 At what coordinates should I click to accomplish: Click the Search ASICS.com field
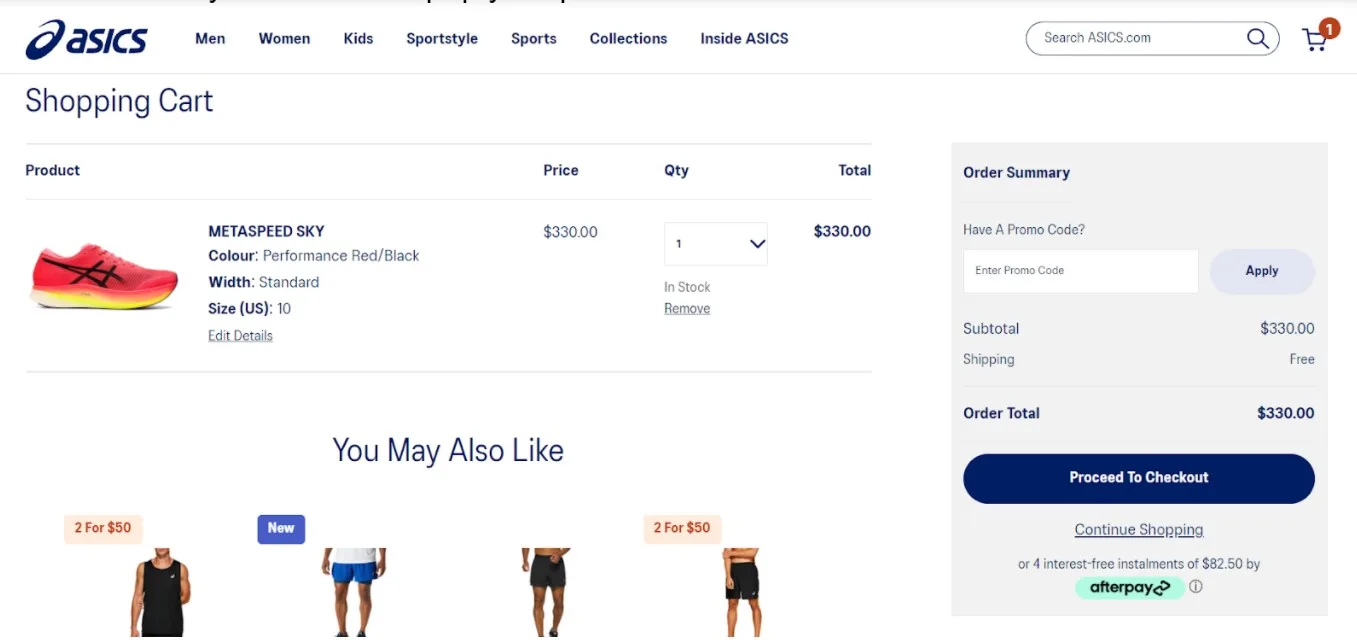click(1140, 38)
